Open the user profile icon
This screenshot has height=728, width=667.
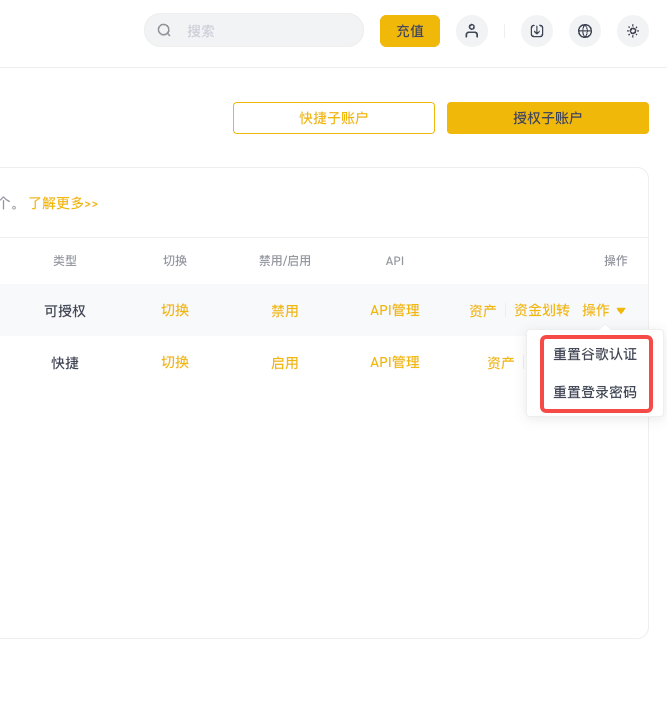tap(472, 31)
